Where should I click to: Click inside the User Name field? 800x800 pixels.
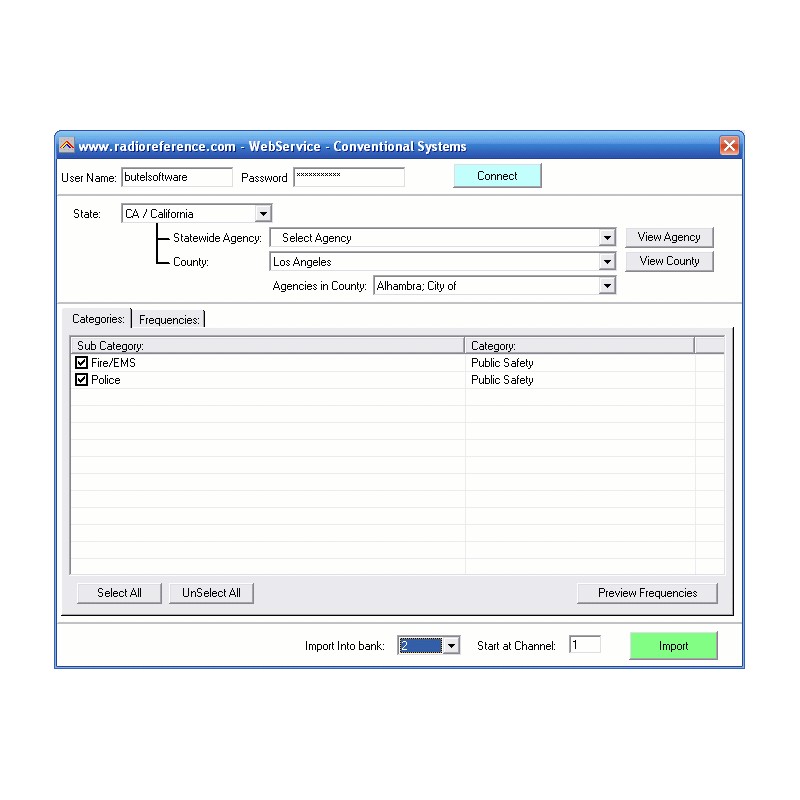pos(177,177)
